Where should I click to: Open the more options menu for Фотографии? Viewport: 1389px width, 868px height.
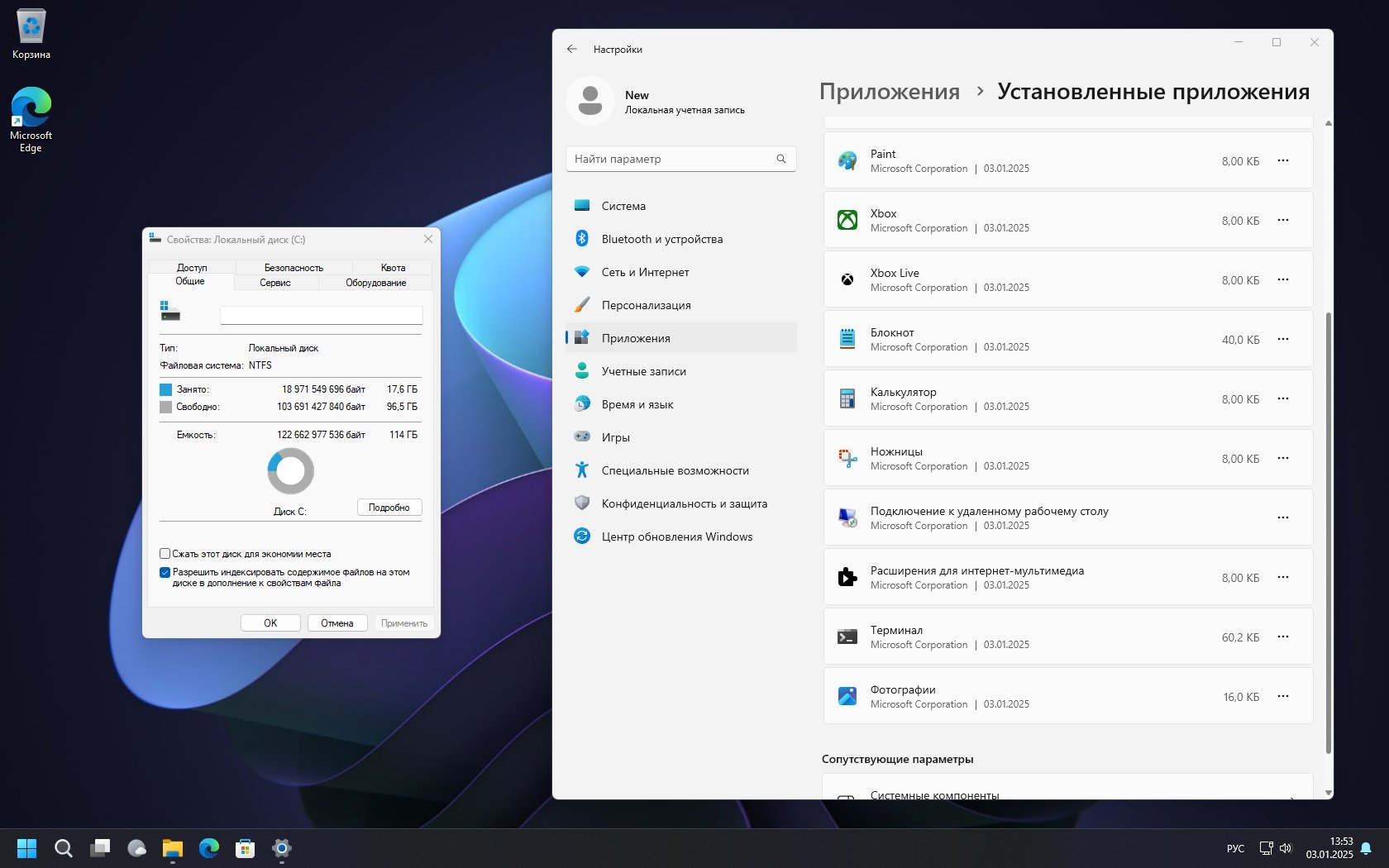point(1283,697)
